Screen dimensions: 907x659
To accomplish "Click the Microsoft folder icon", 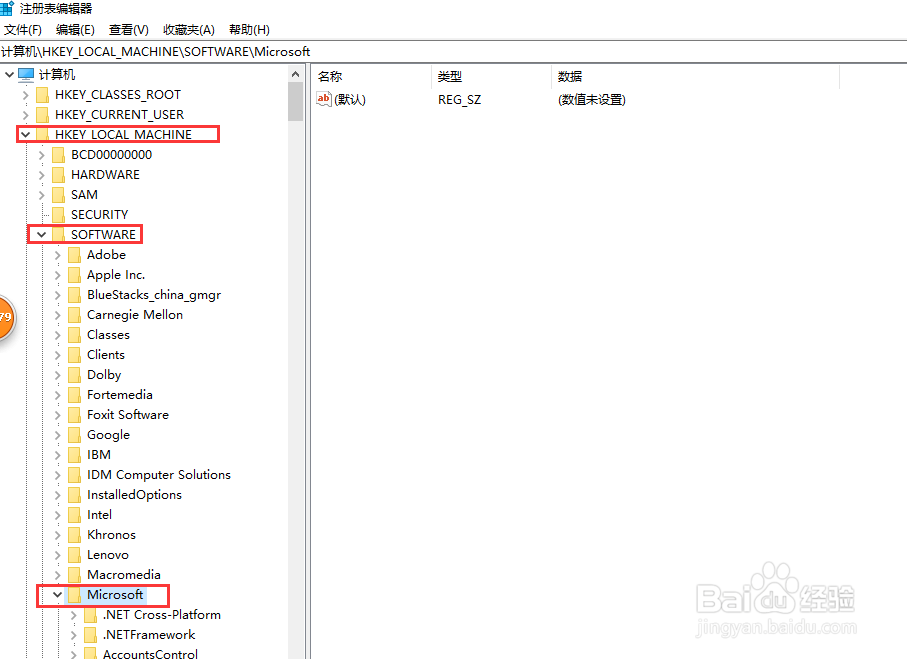I will coord(74,595).
